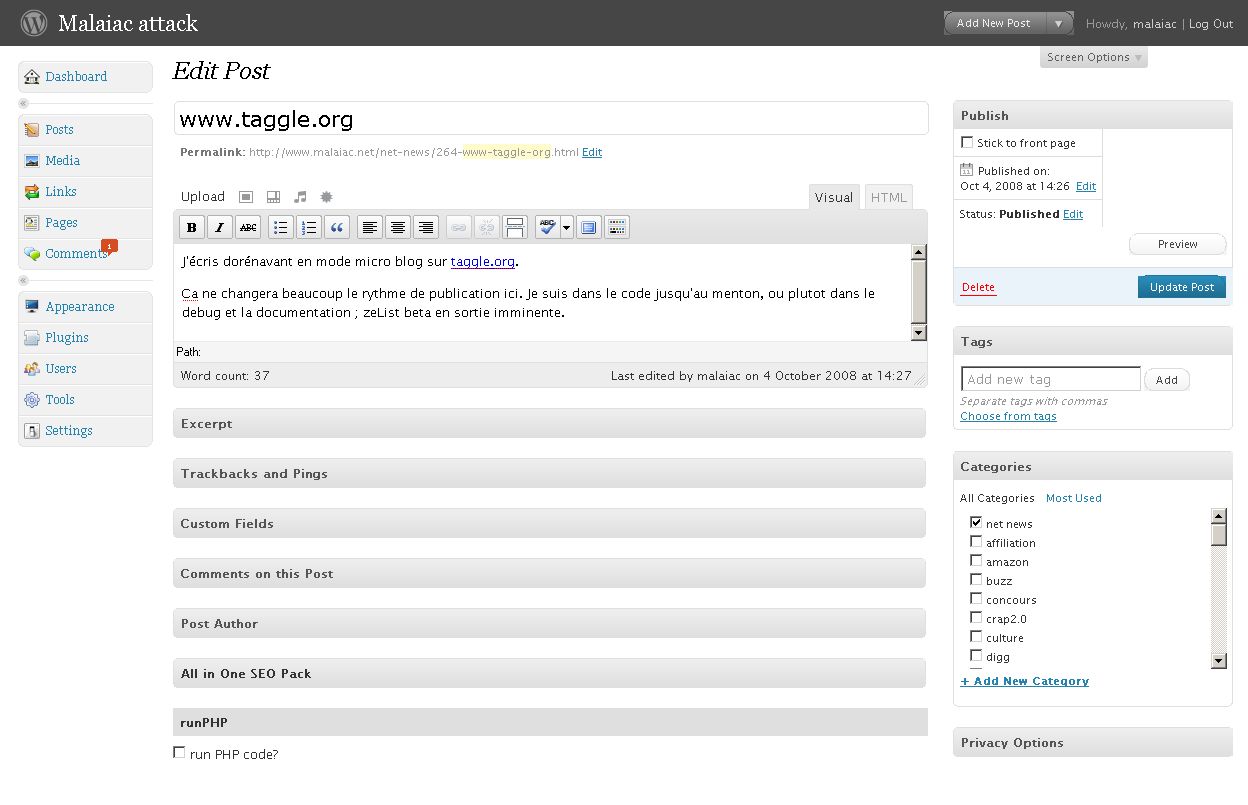Click into the Add new tag field
This screenshot has height=805, width=1248.
(1051, 379)
